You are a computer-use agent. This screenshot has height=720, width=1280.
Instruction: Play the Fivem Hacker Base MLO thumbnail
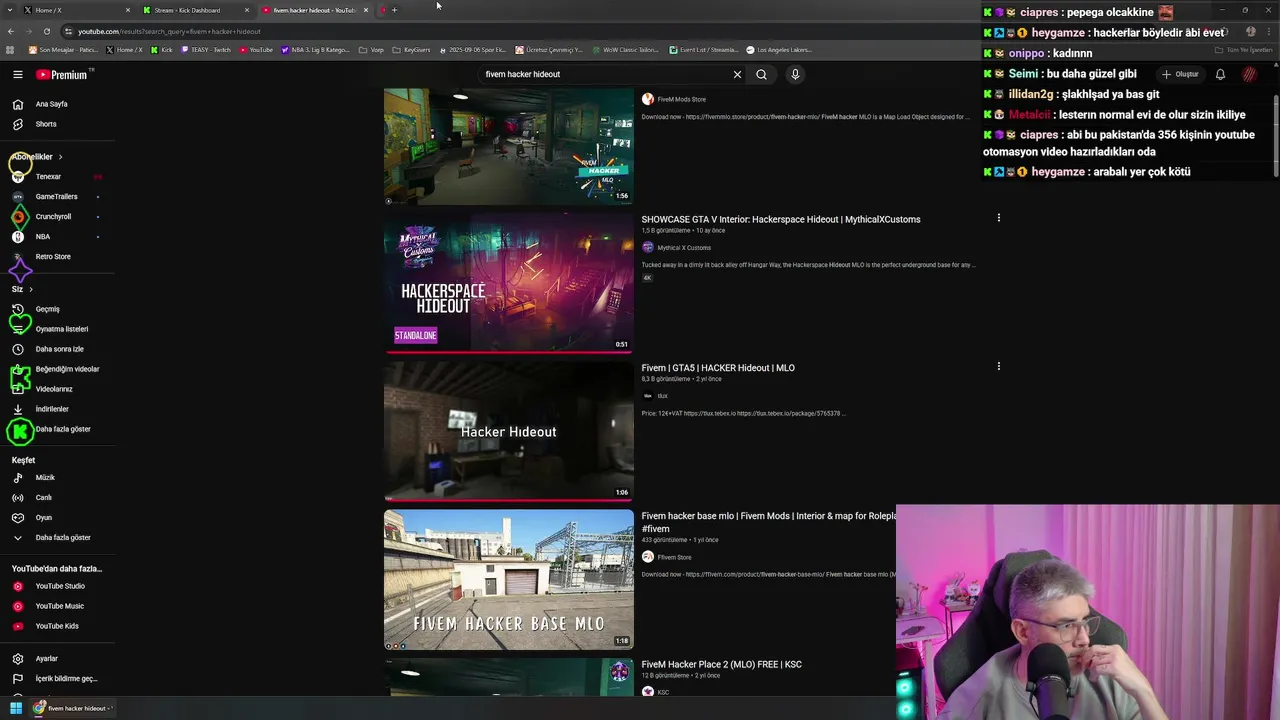tap(509, 580)
